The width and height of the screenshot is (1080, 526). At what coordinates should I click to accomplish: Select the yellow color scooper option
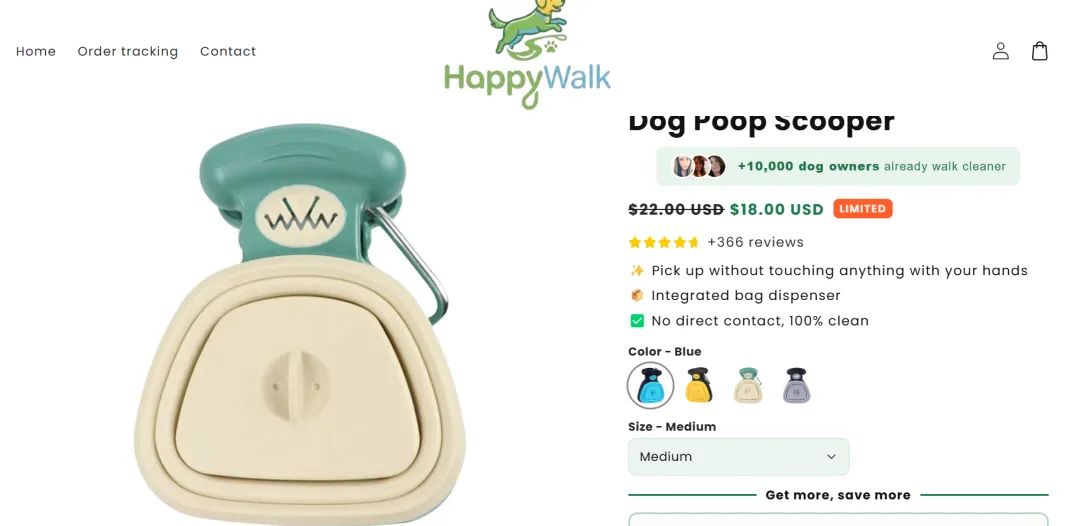pyautogui.click(x=699, y=385)
